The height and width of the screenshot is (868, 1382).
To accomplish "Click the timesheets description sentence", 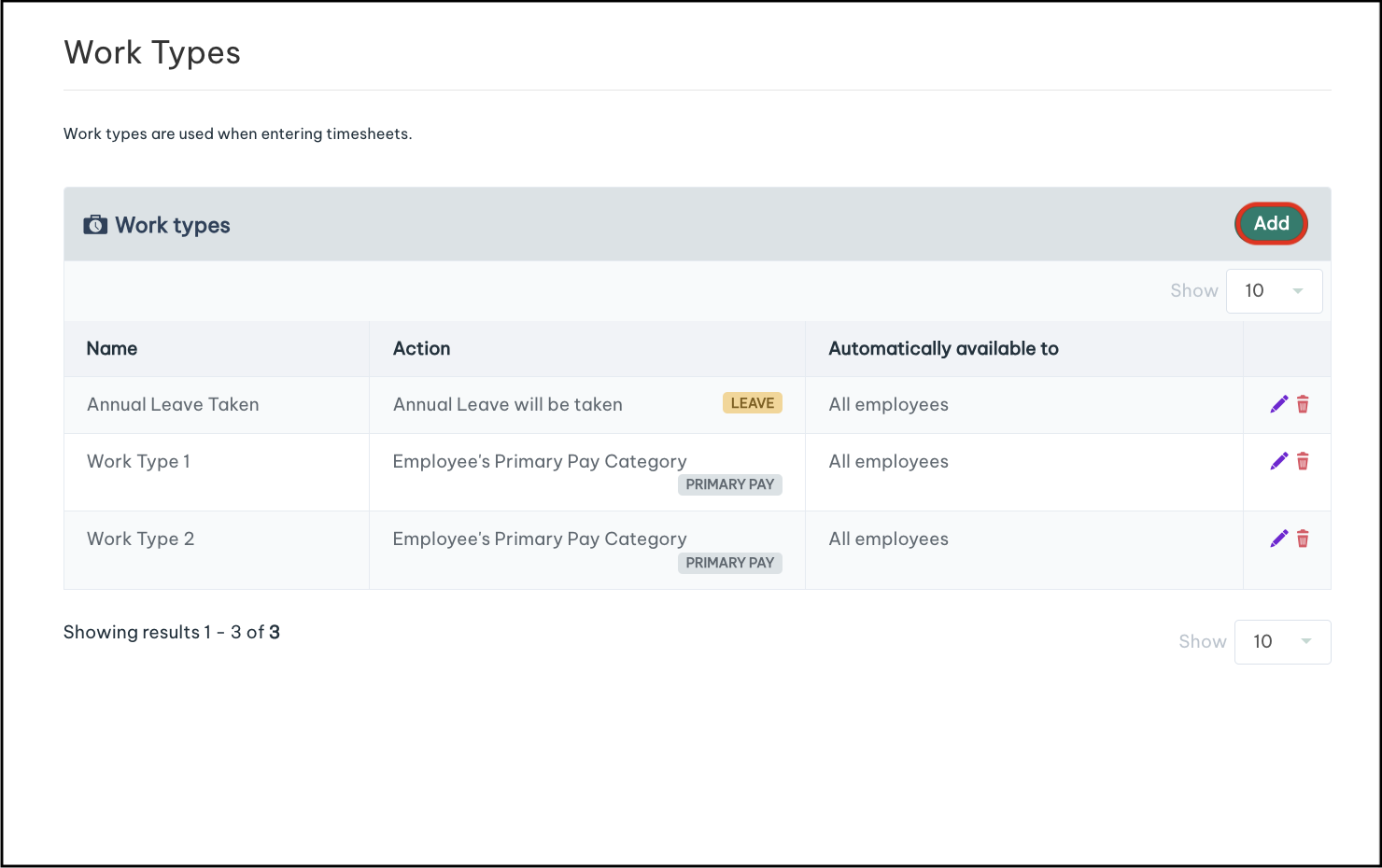I will click(237, 133).
